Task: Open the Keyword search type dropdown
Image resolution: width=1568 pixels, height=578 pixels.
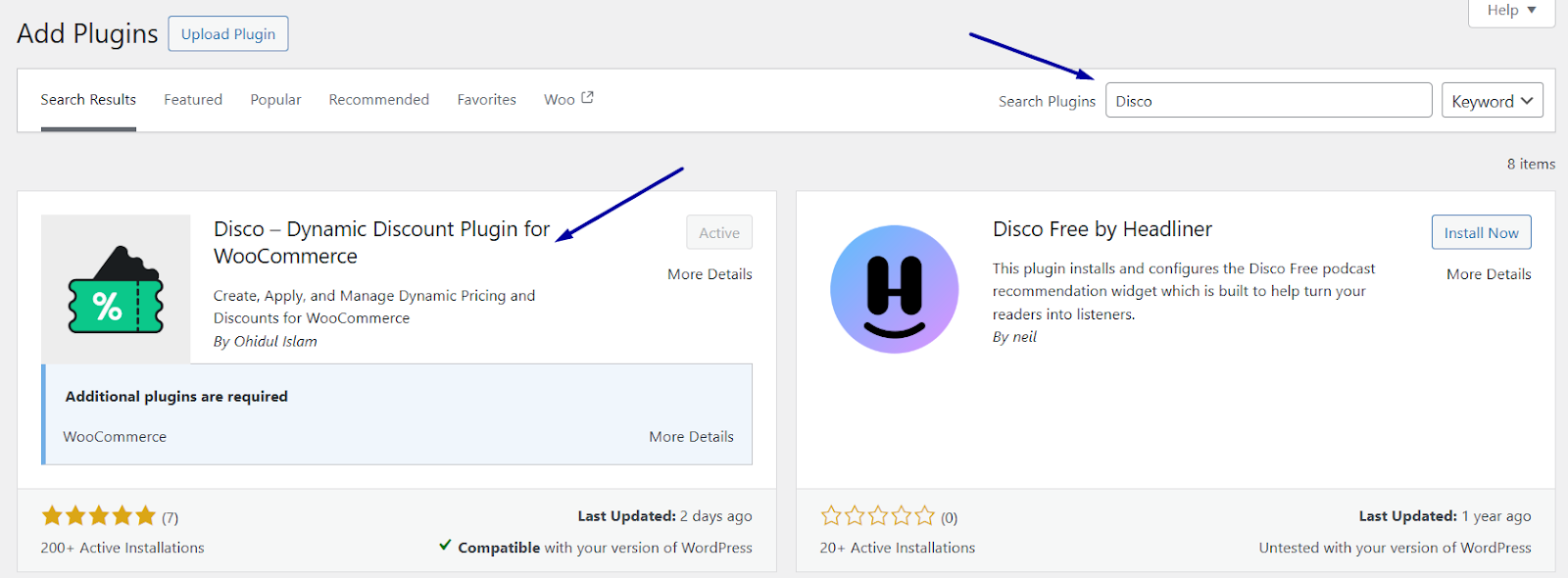Action: point(1493,101)
